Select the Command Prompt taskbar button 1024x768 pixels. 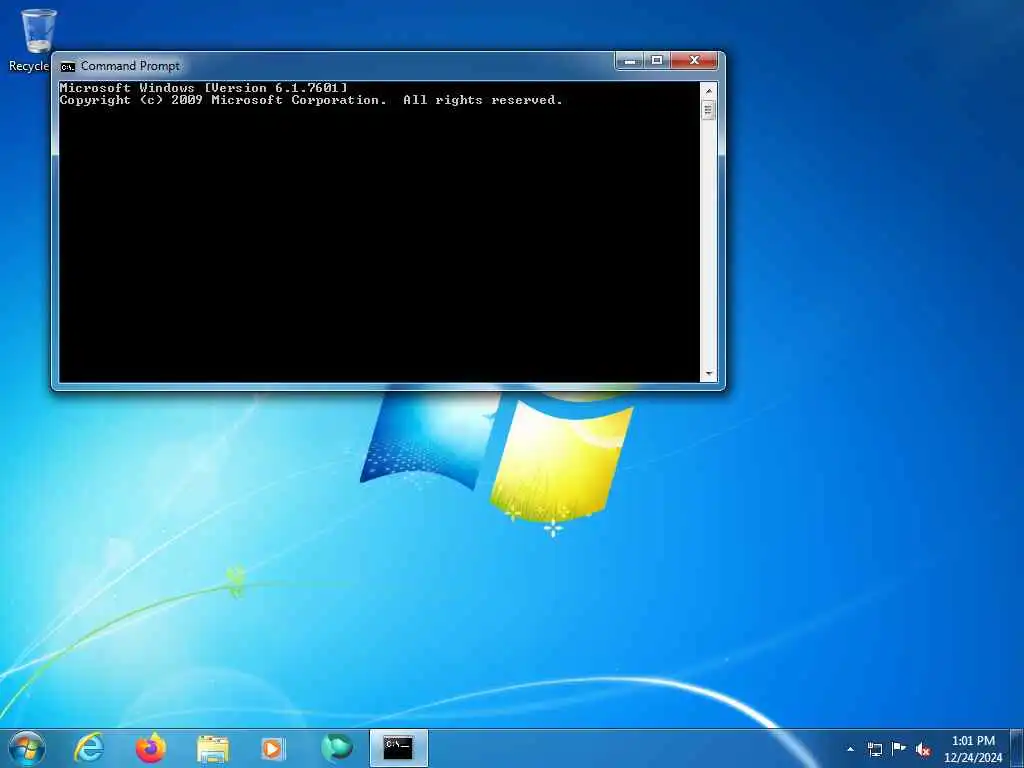coord(398,748)
